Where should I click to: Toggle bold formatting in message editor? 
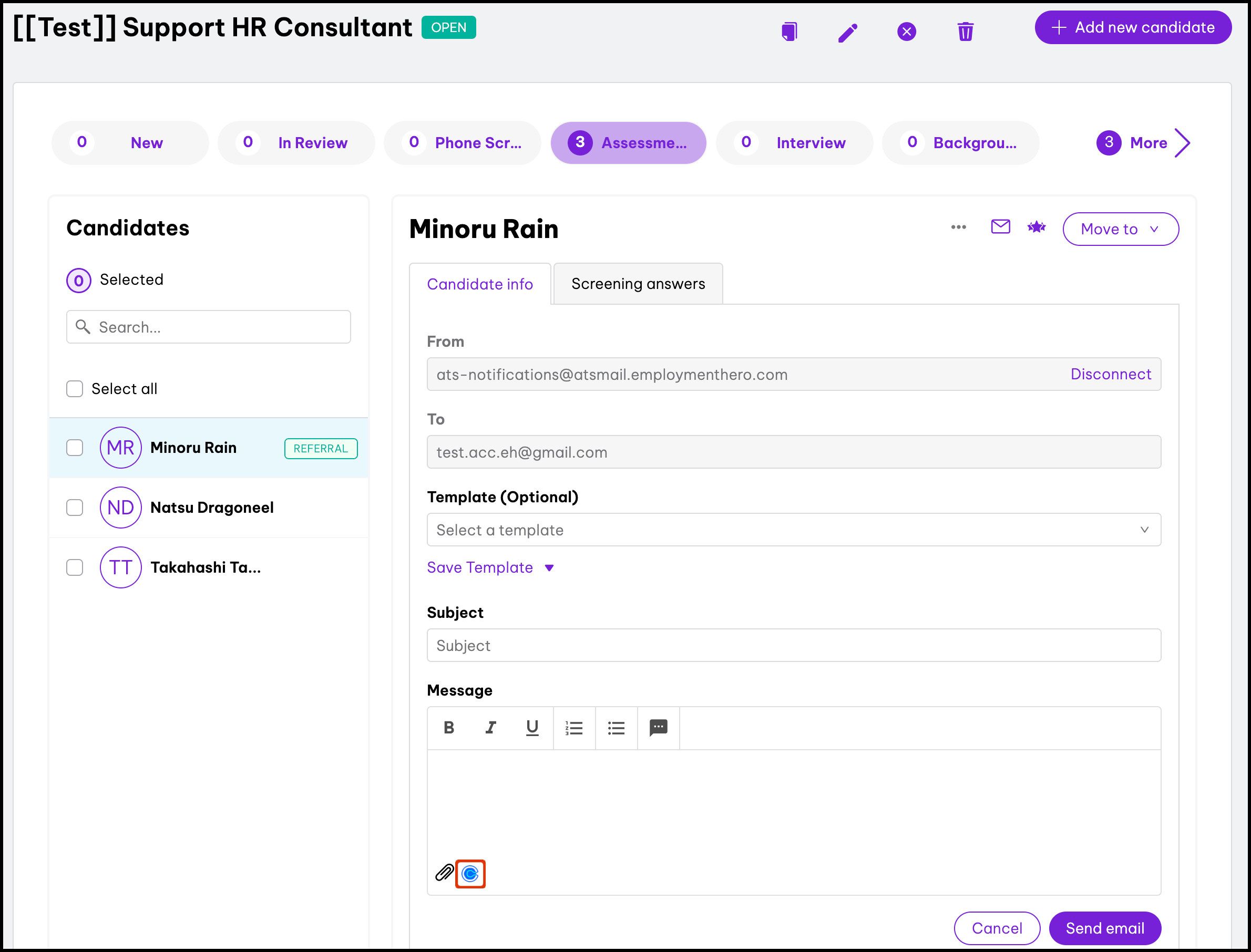tap(448, 728)
